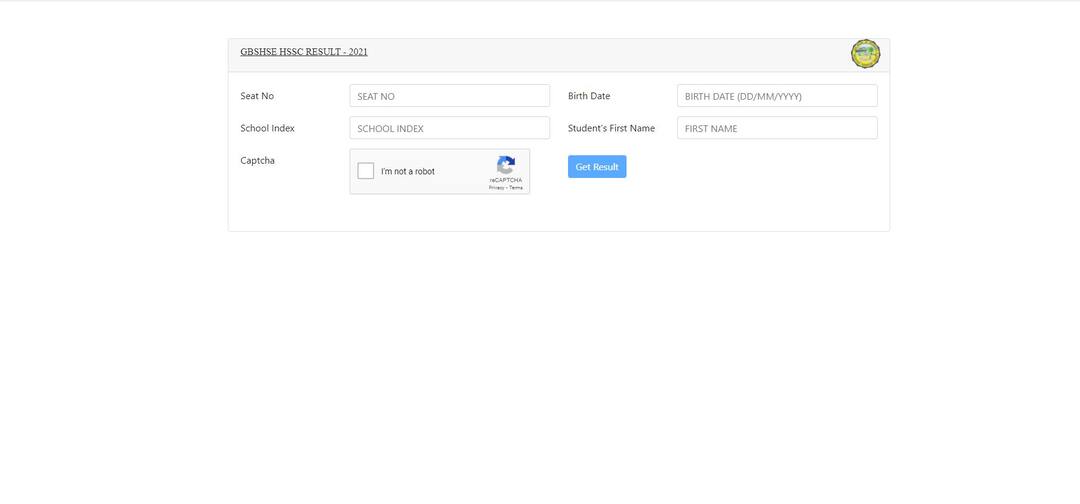The image size is (1080, 504).
Task: Click the board emblem logo in header
Action: (x=865, y=54)
